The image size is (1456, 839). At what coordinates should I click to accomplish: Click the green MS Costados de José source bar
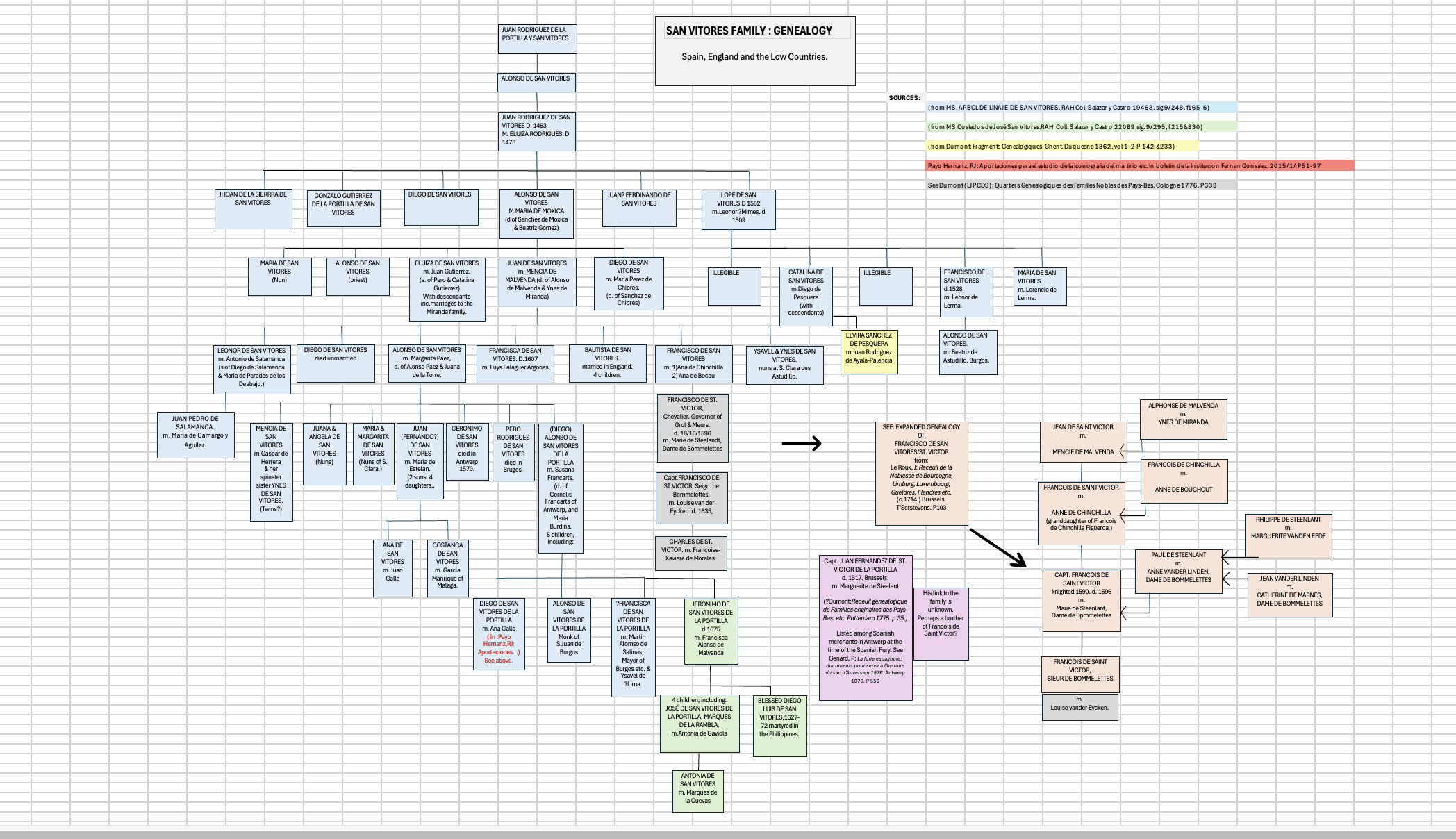pyautogui.click(x=1081, y=127)
